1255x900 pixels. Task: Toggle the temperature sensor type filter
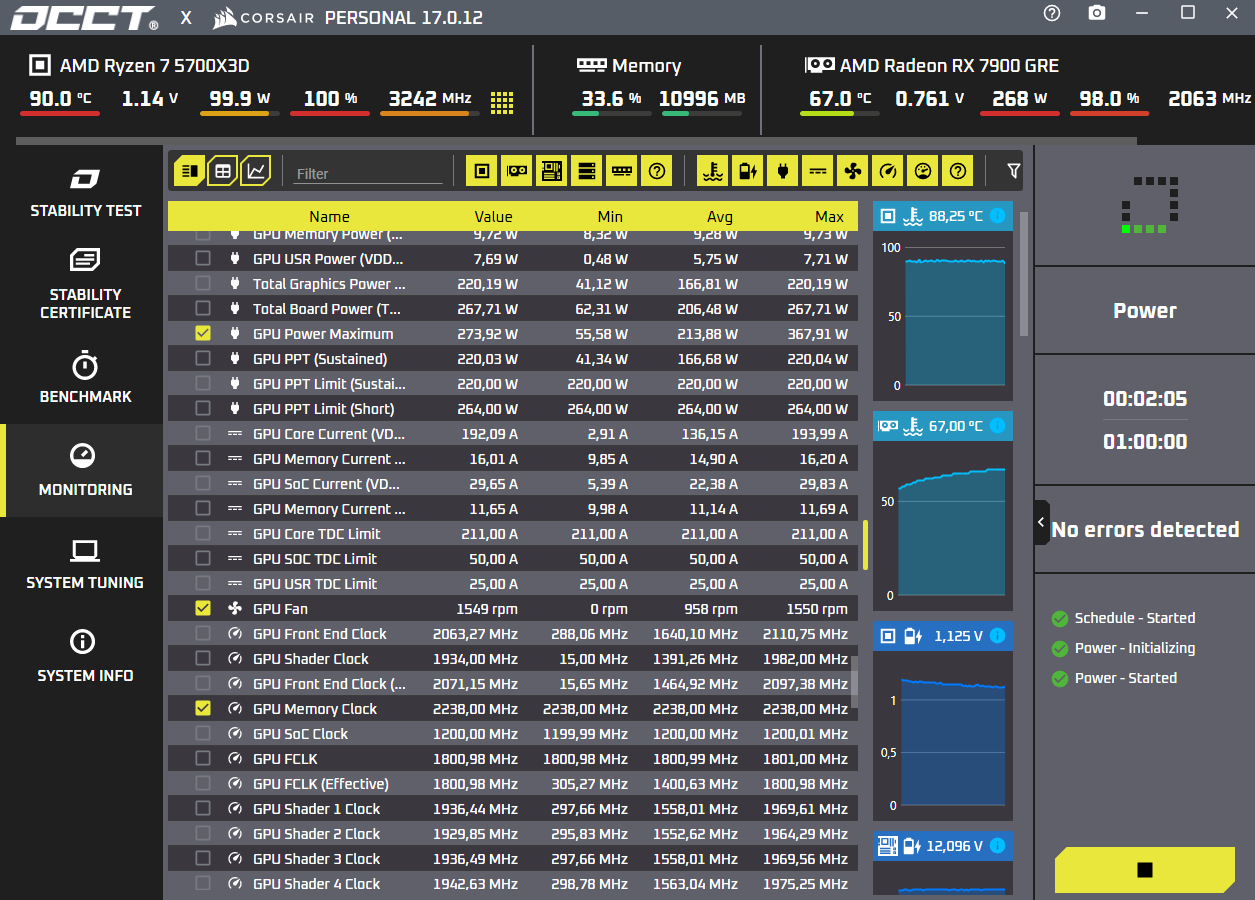coord(713,171)
